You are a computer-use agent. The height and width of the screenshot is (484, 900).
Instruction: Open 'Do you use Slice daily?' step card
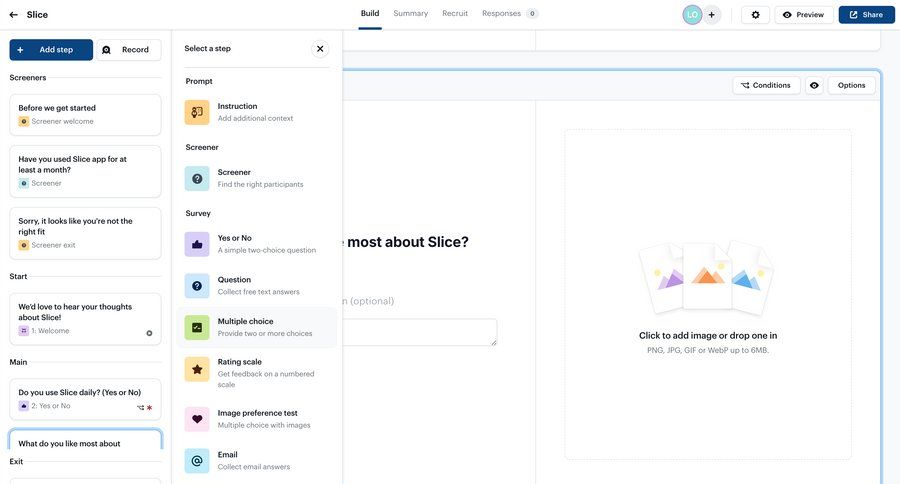85,399
